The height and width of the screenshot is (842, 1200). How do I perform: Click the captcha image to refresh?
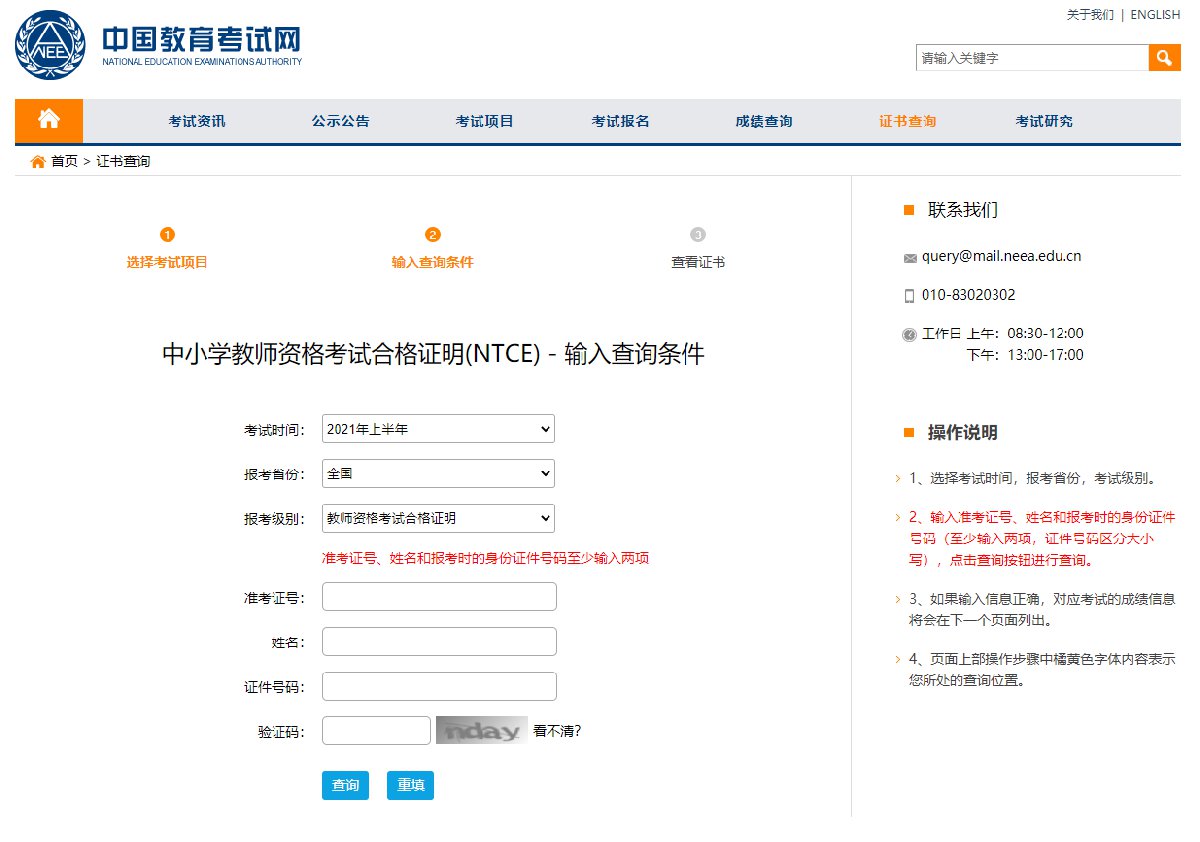click(481, 731)
